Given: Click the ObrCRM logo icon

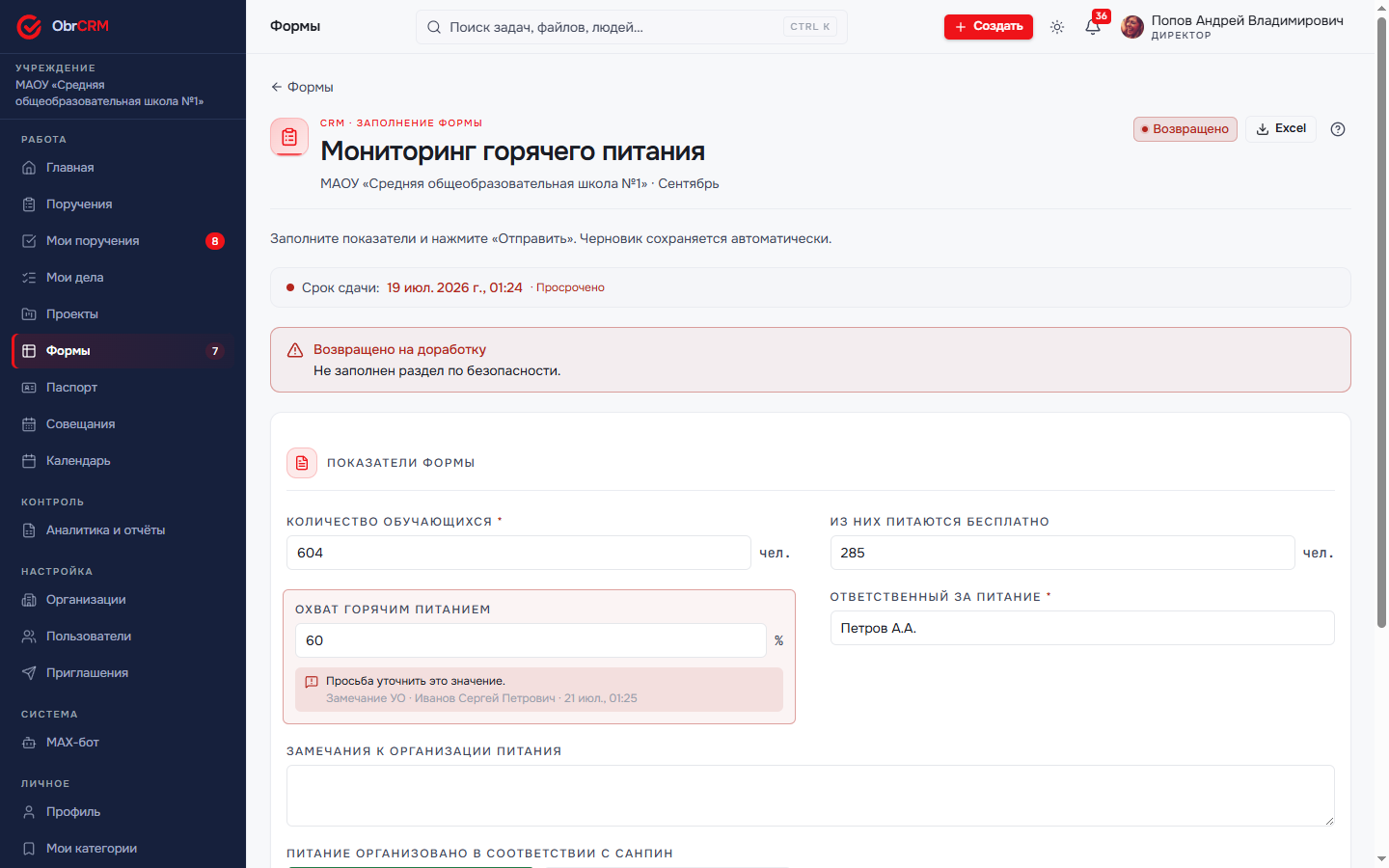Looking at the screenshot, I should [29, 26].
